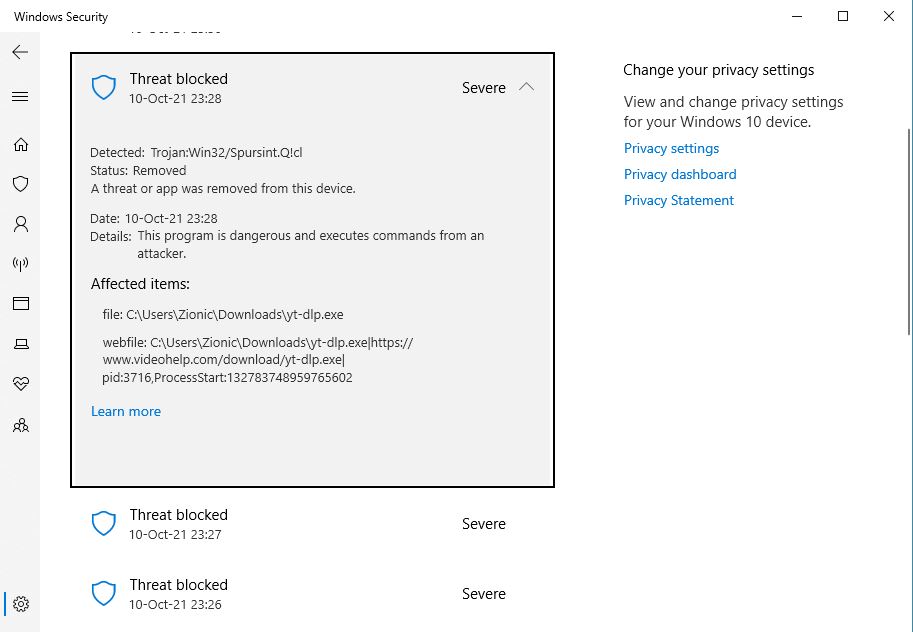The width and height of the screenshot is (913, 632).
Task: Expand the 23:27 Threat blocked entry
Action: [x=312, y=524]
